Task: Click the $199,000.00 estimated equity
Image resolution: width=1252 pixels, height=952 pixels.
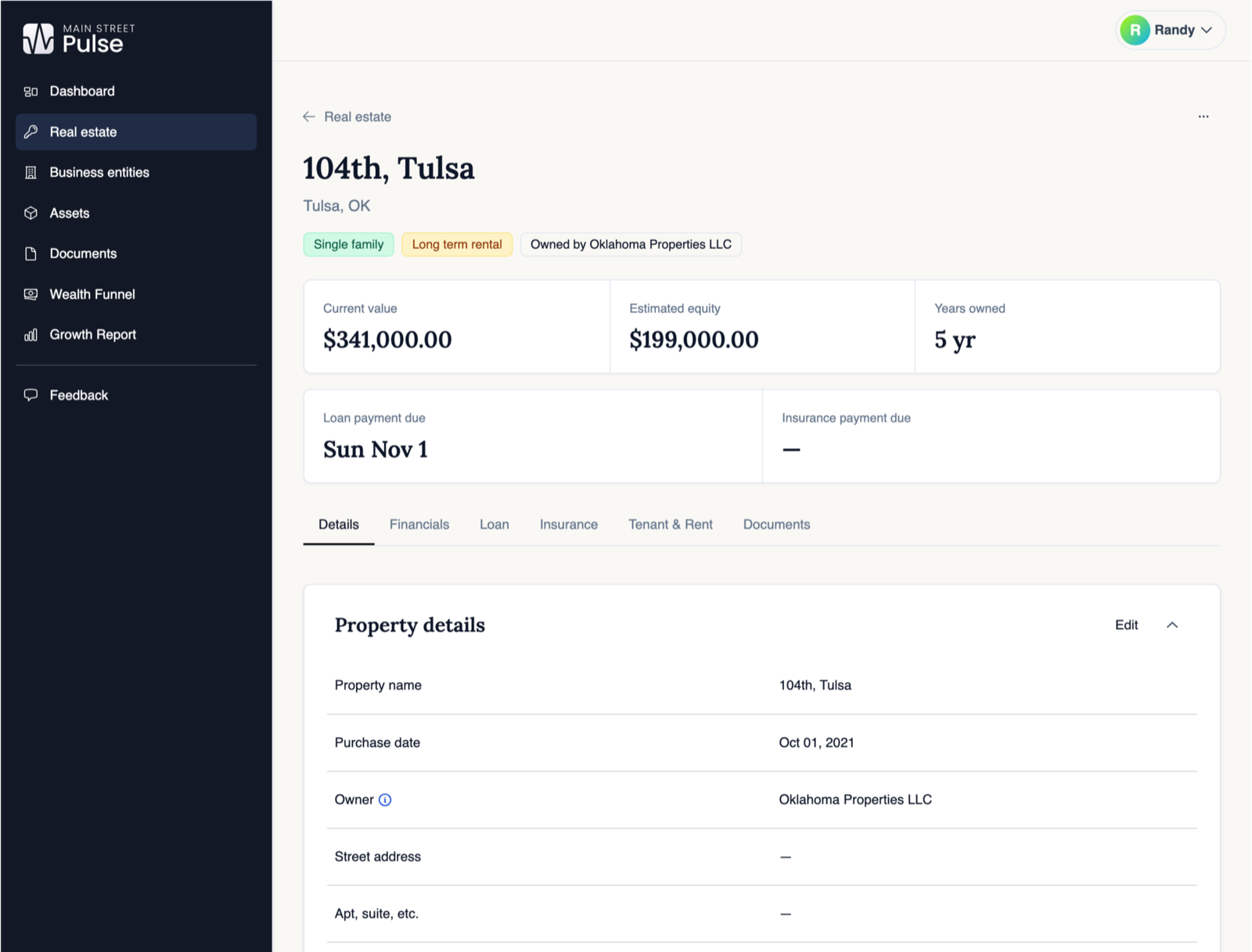Action: (x=694, y=339)
